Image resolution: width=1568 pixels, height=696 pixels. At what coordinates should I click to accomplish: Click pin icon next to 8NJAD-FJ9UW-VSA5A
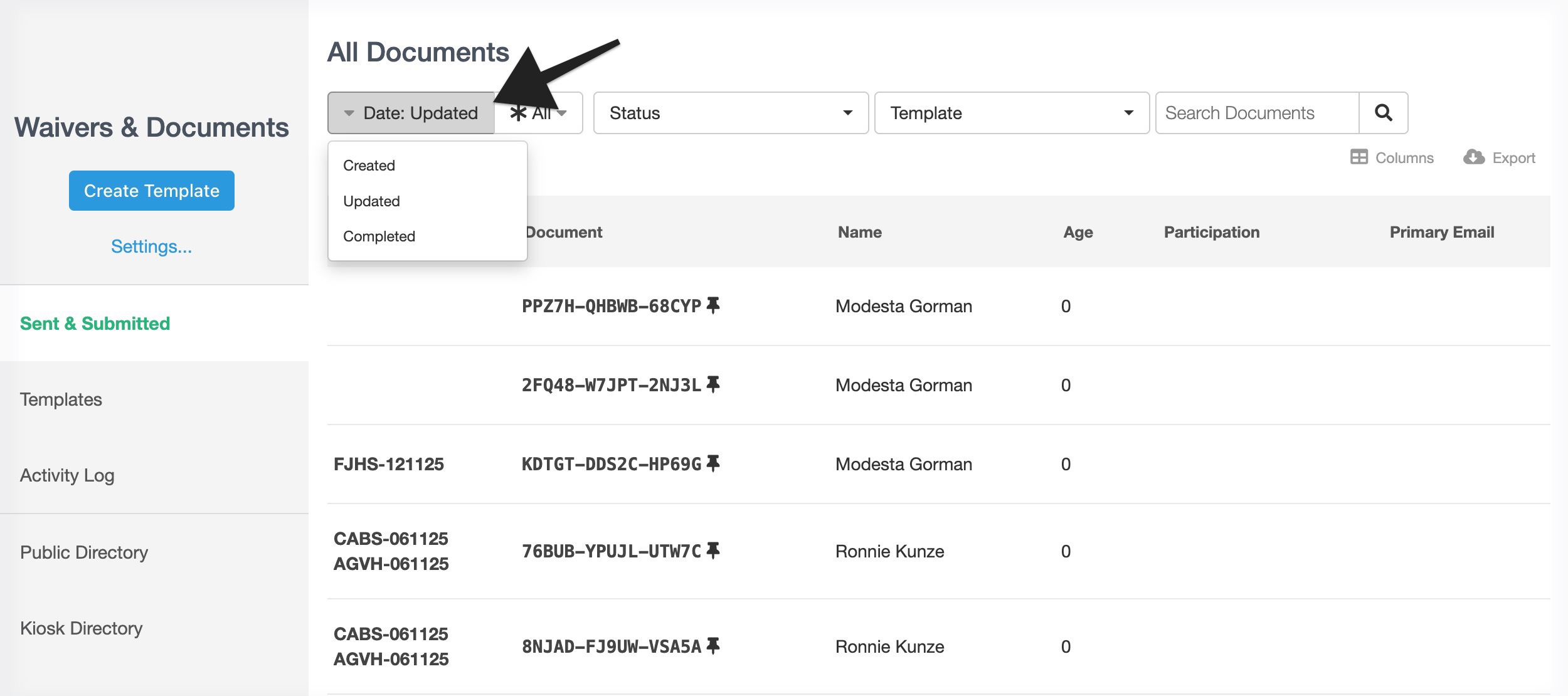pyautogui.click(x=712, y=646)
